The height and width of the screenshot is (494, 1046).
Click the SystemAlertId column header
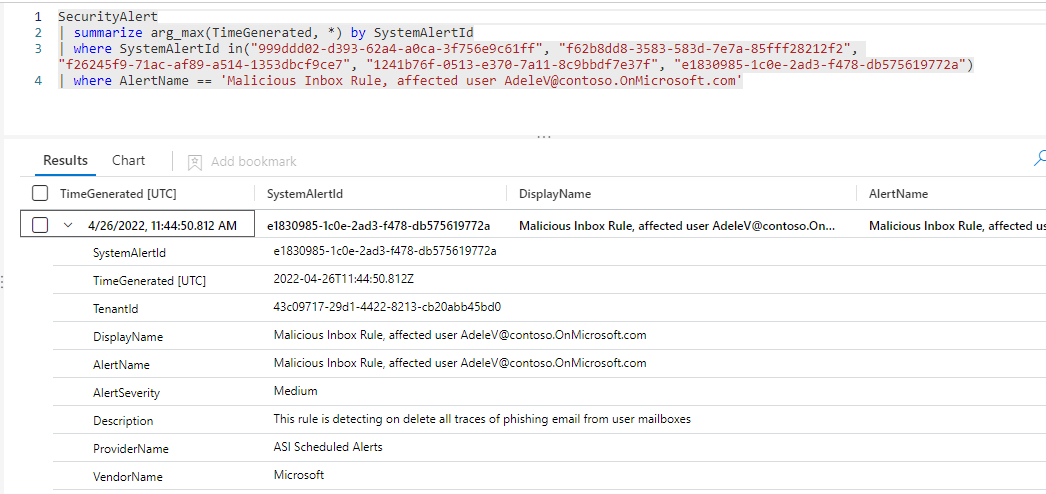click(x=305, y=194)
